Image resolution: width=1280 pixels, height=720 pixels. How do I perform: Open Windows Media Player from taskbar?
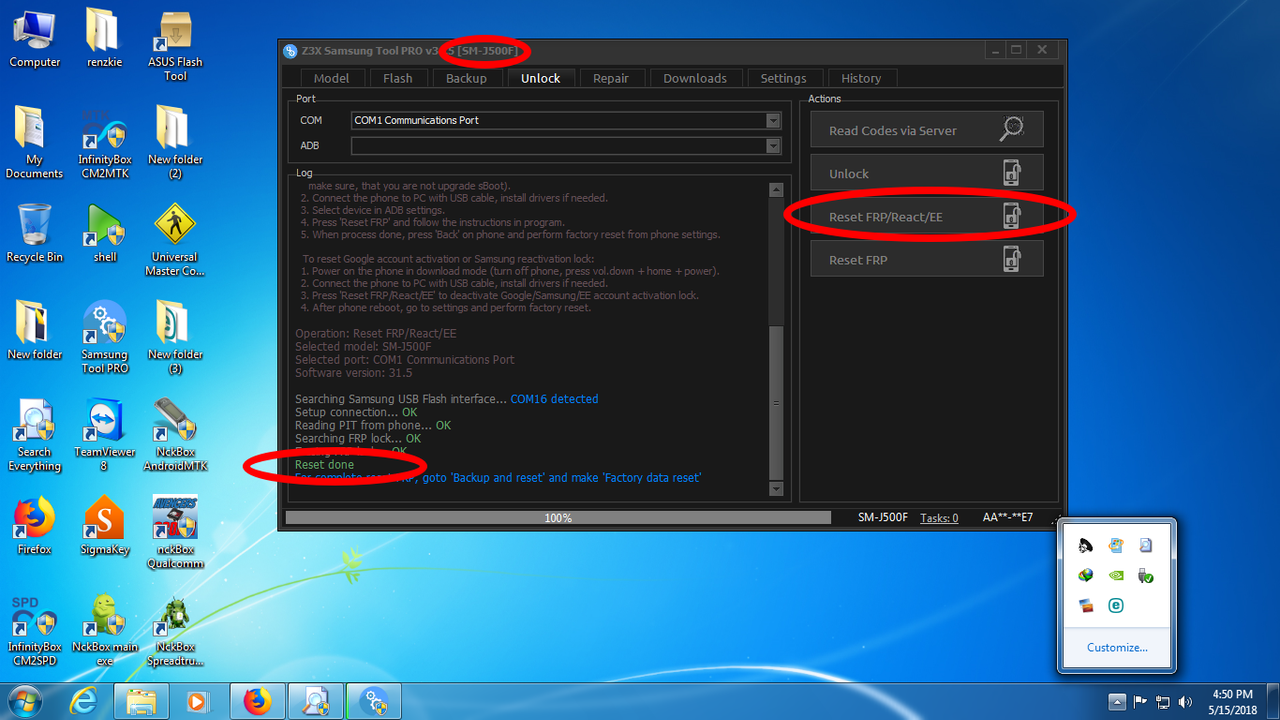pyautogui.click(x=198, y=701)
